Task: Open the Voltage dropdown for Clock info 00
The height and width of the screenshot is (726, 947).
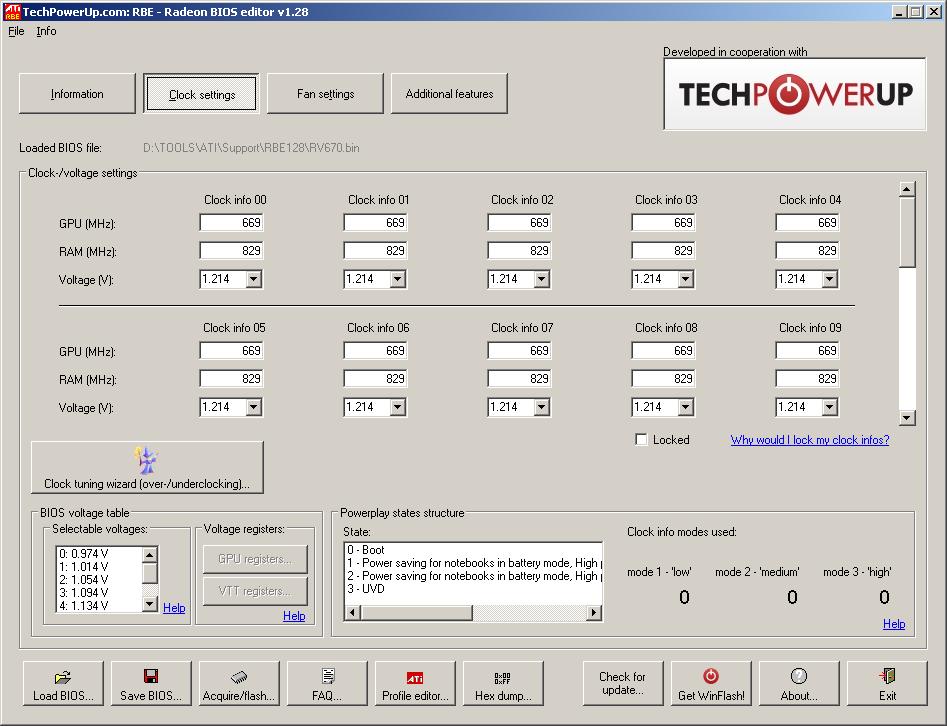Action: click(256, 279)
